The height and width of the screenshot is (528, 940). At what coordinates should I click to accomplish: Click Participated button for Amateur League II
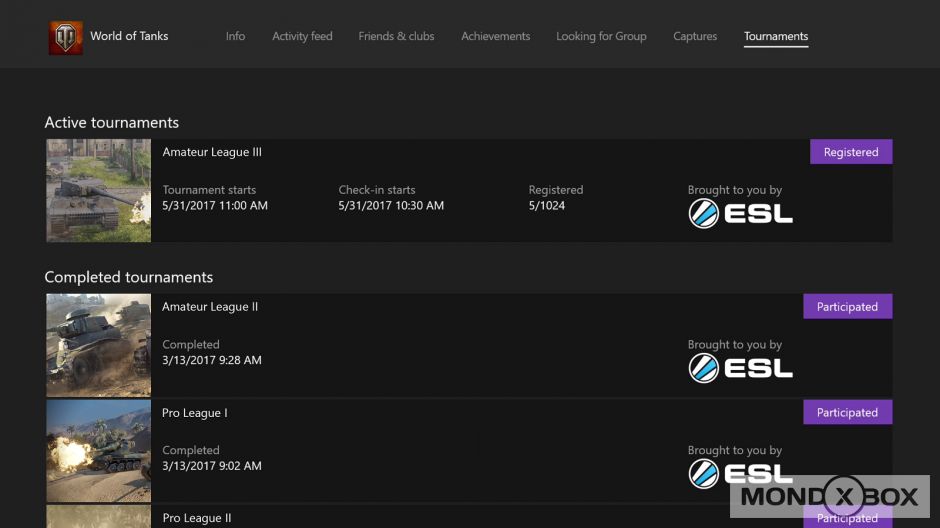[x=847, y=307]
